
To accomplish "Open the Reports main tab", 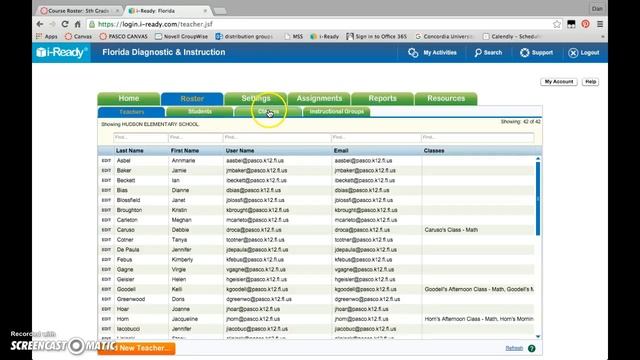I will 382,98.
